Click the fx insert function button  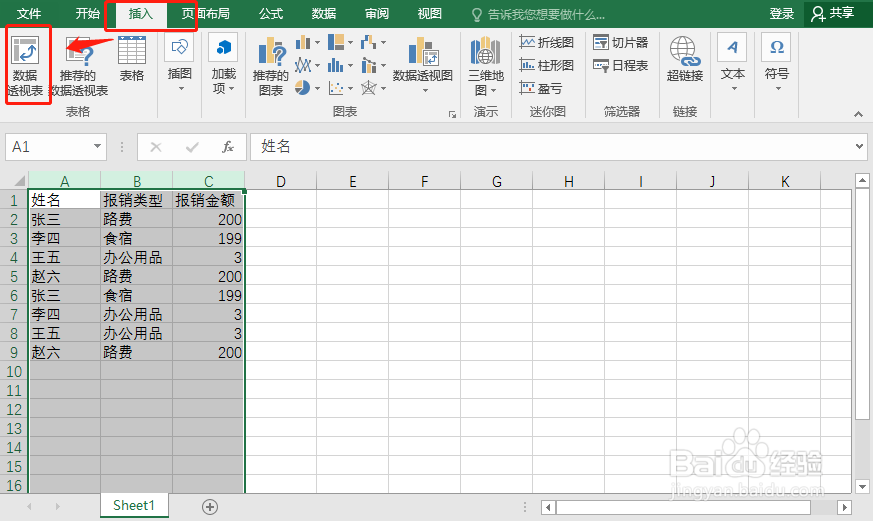228,147
